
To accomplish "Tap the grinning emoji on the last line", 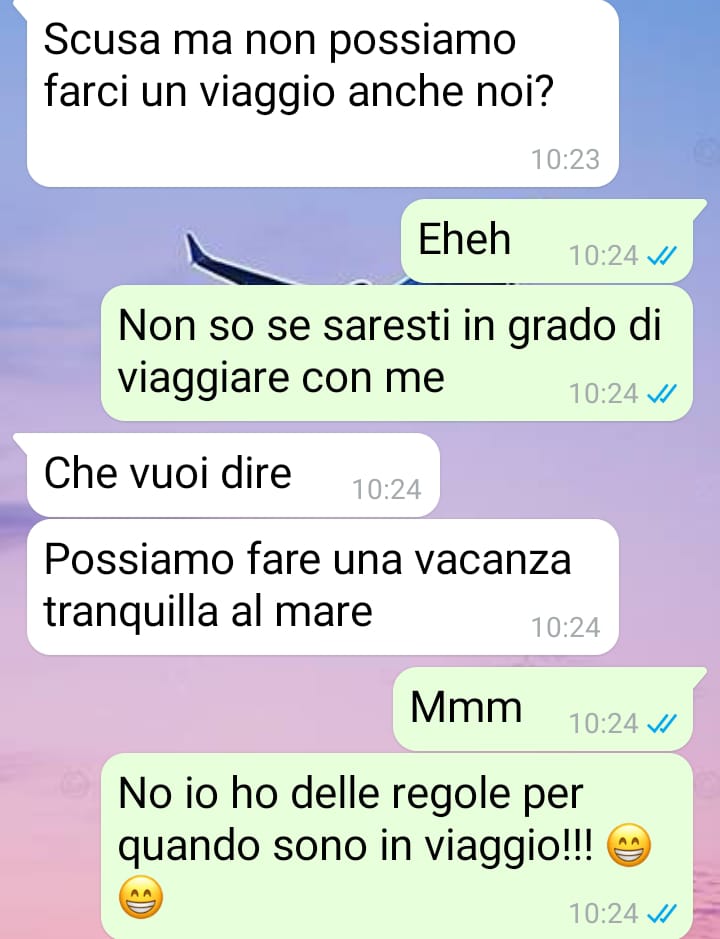I will coord(141,897).
